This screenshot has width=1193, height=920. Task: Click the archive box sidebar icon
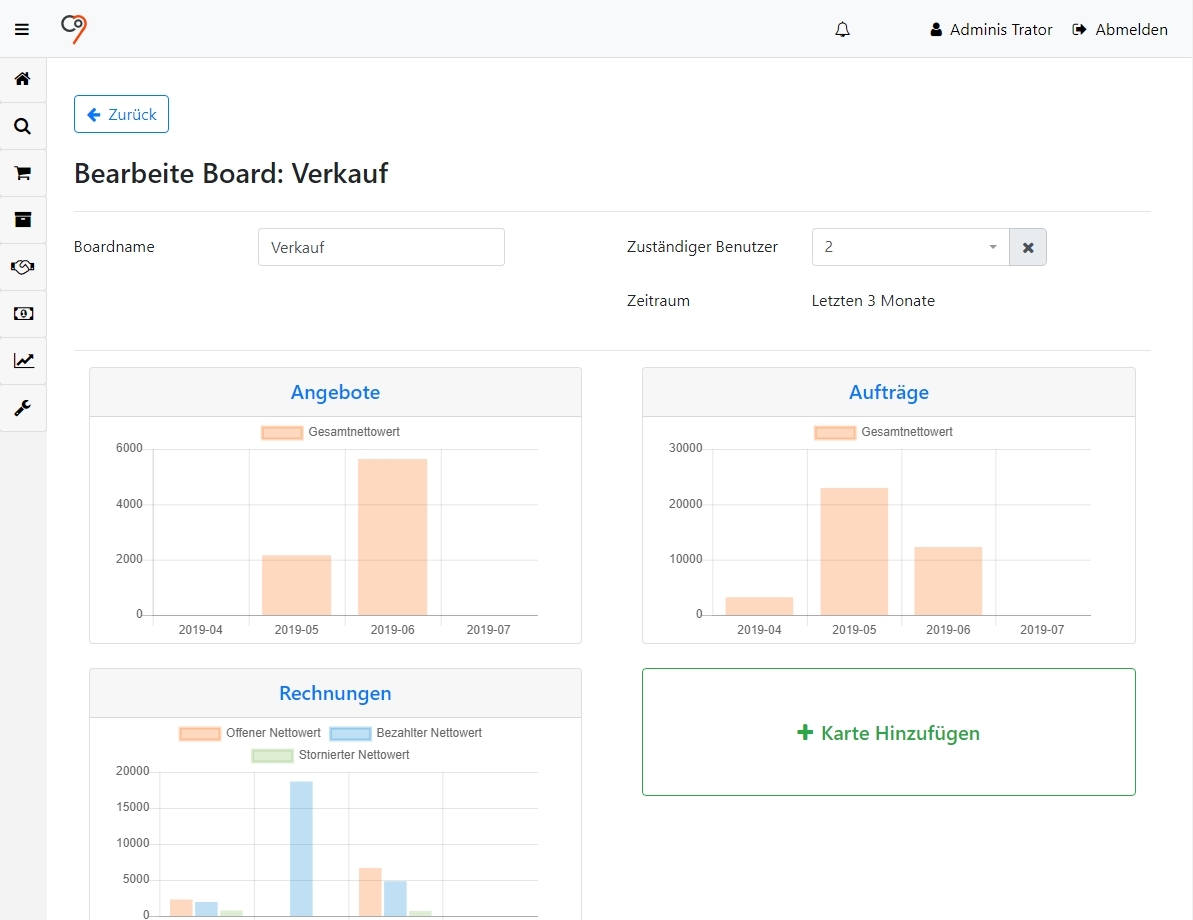coord(22,220)
